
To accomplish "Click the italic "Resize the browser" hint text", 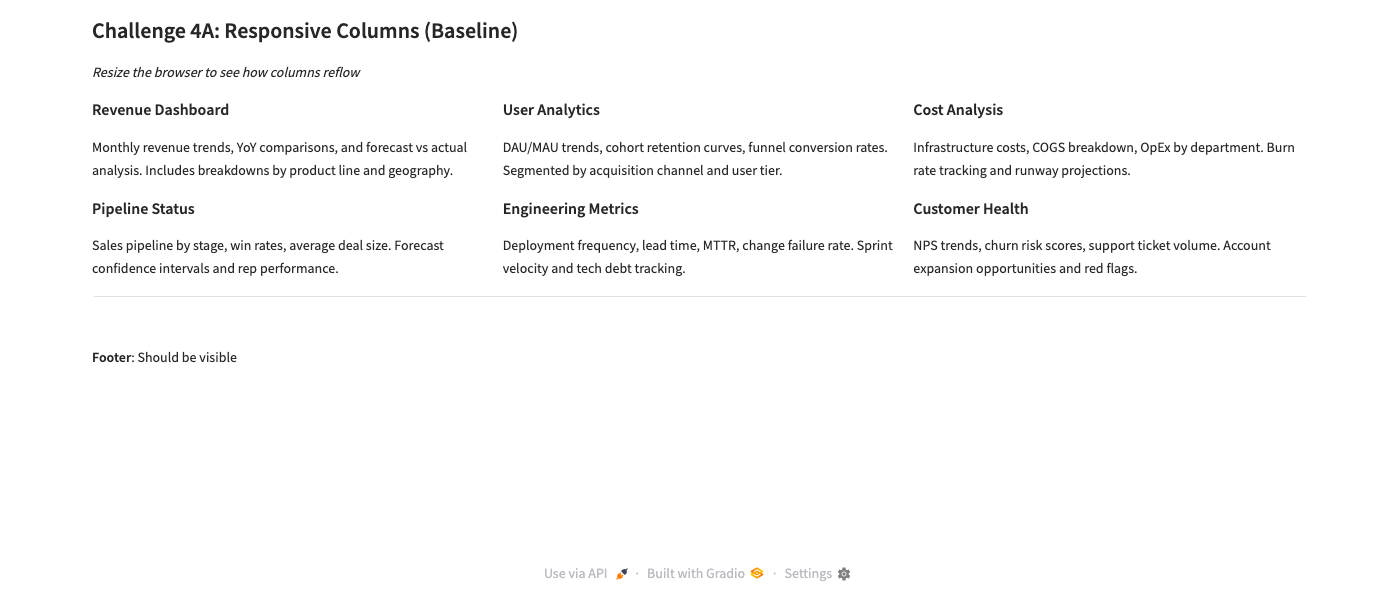I will (226, 72).
